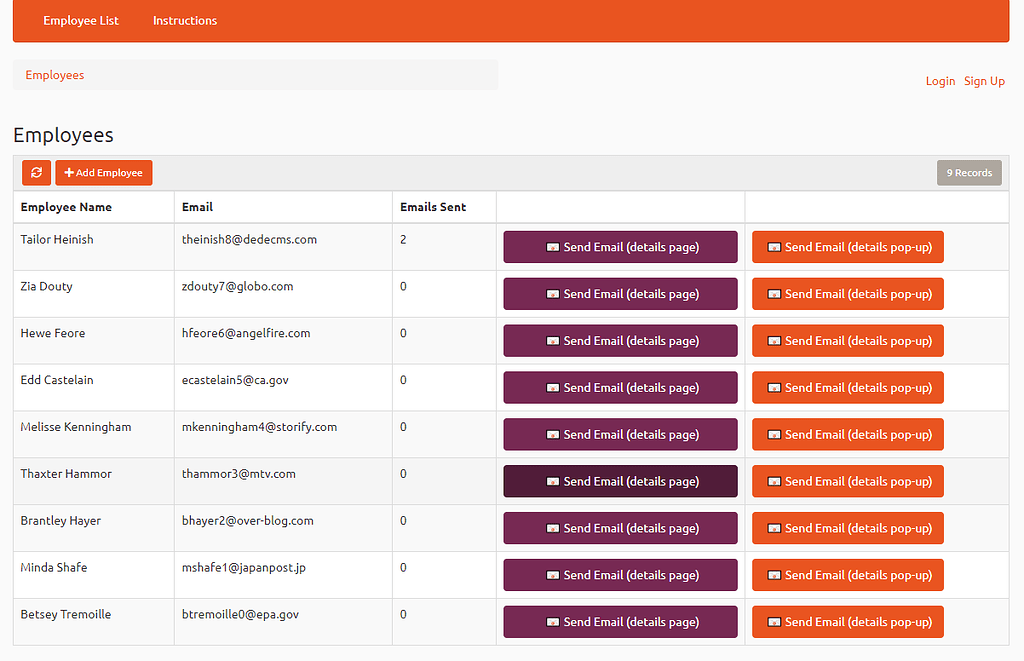Send Email via details page for Edd Castelain

pyautogui.click(x=620, y=387)
